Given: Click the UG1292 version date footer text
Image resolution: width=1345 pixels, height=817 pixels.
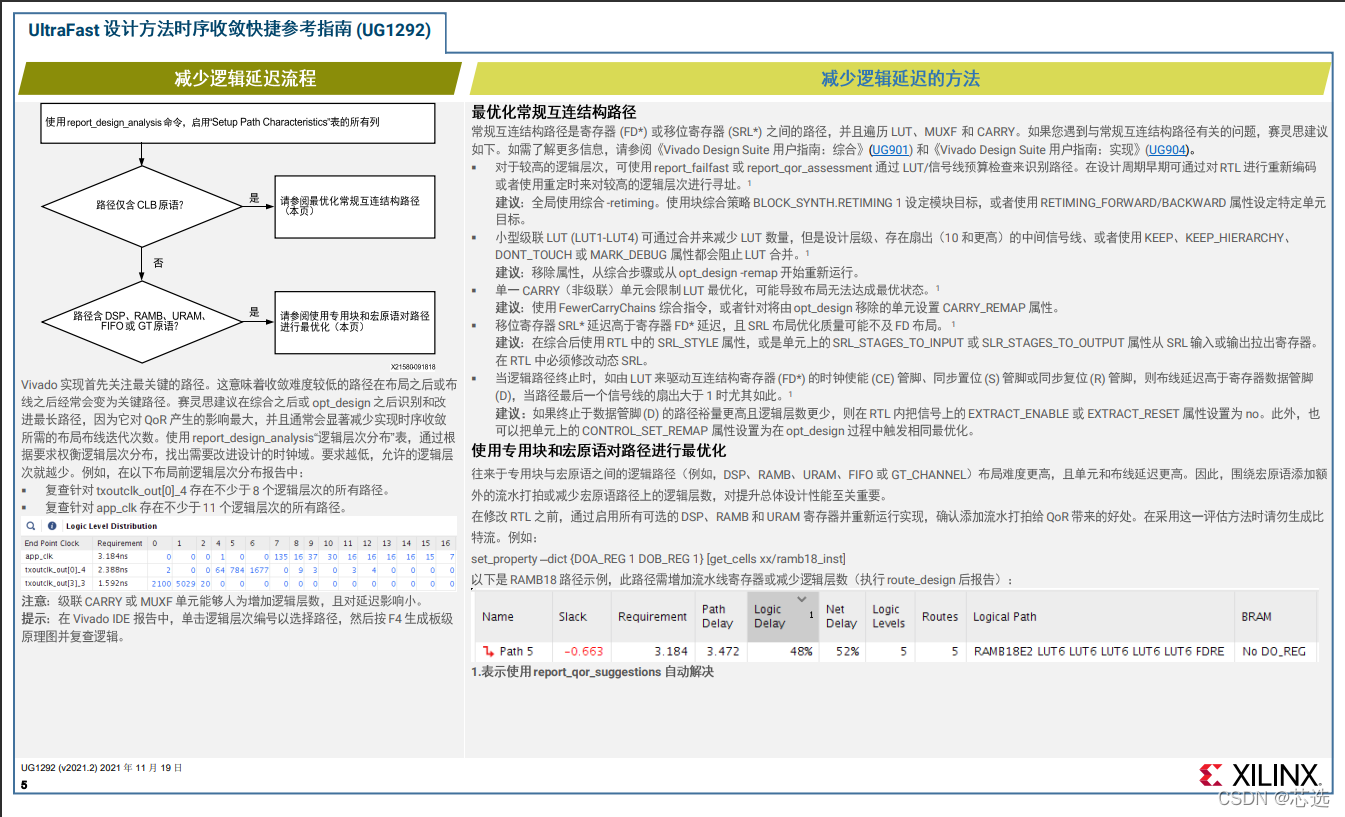Looking at the screenshot, I should tap(101, 767).
